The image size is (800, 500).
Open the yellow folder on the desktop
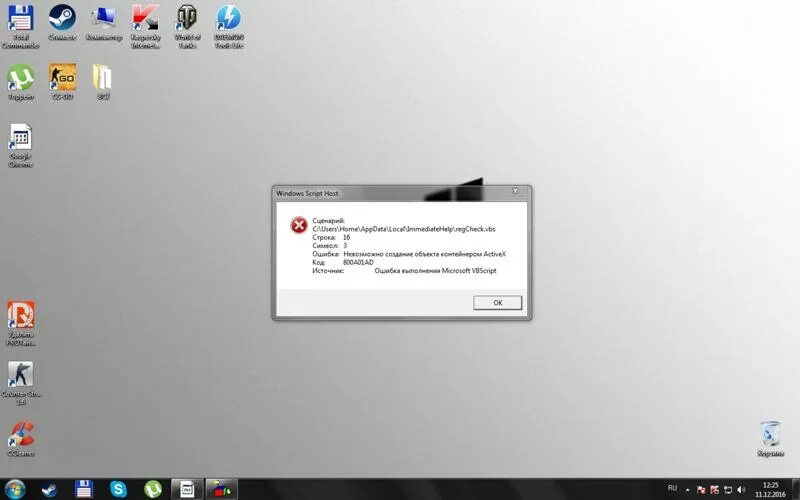[103, 82]
